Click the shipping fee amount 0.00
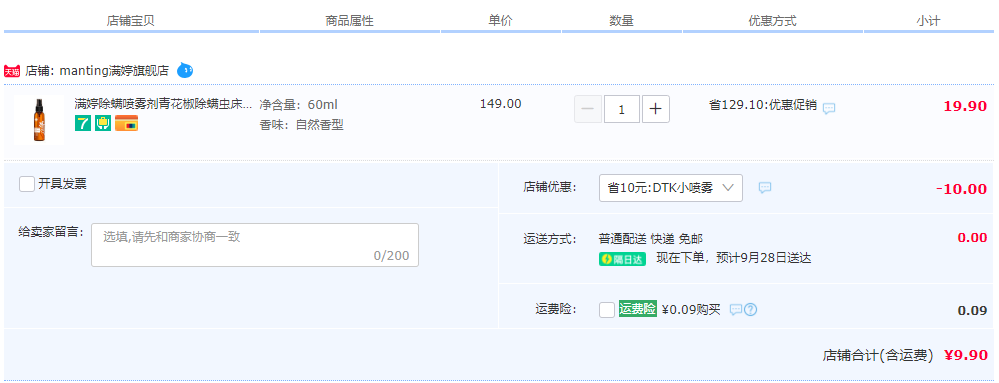Screen dimensions: 999x383 click(x=972, y=238)
